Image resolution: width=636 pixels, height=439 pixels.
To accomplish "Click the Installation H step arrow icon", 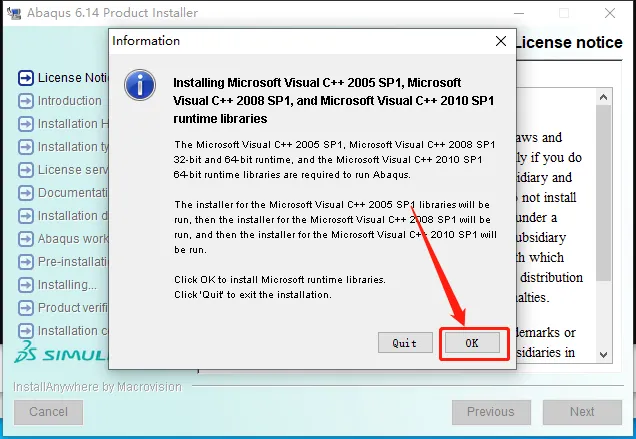I will click(x=26, y=124).
